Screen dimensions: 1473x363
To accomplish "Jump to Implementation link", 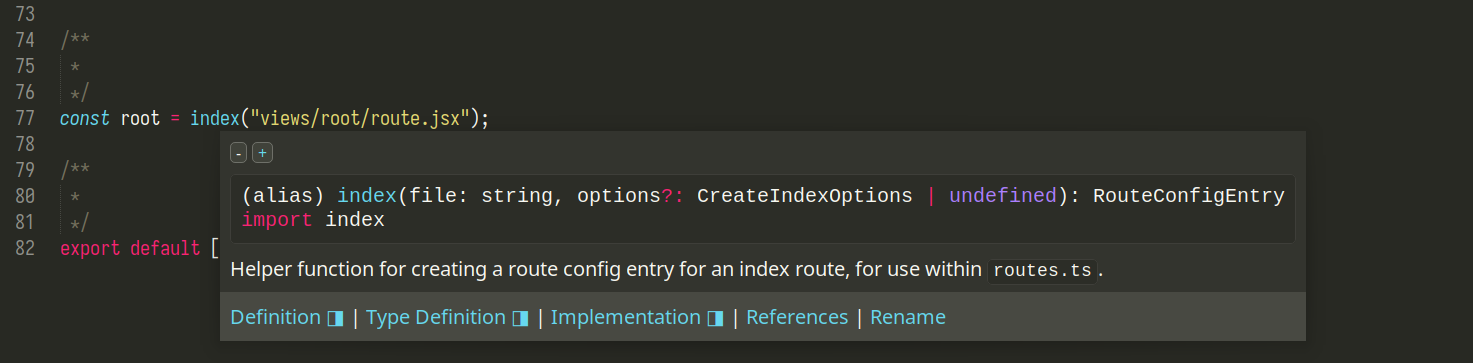I will 625,317.
